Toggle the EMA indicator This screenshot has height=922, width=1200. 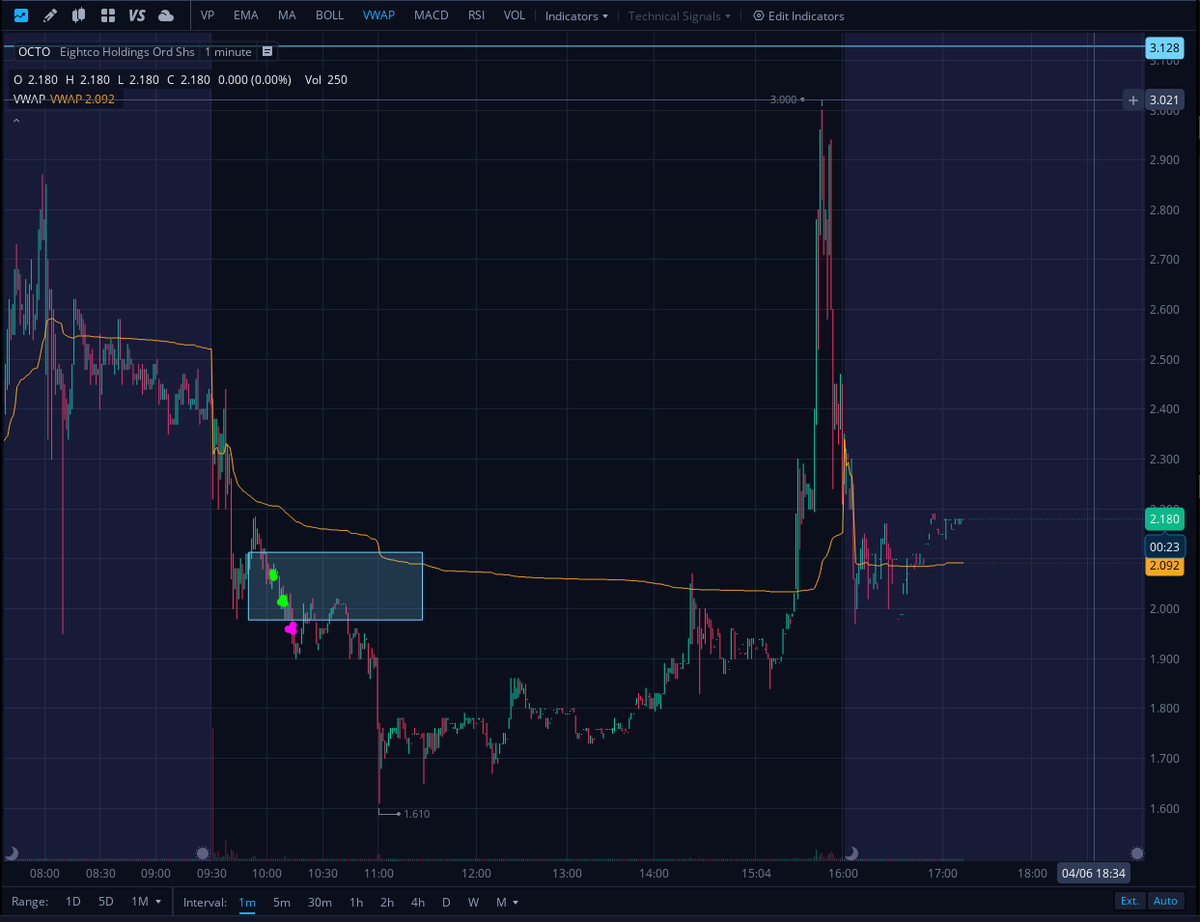tap(245, 16)
